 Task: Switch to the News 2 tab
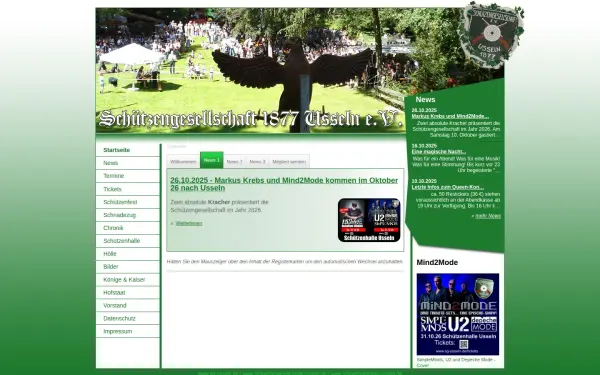click(235, 162)
